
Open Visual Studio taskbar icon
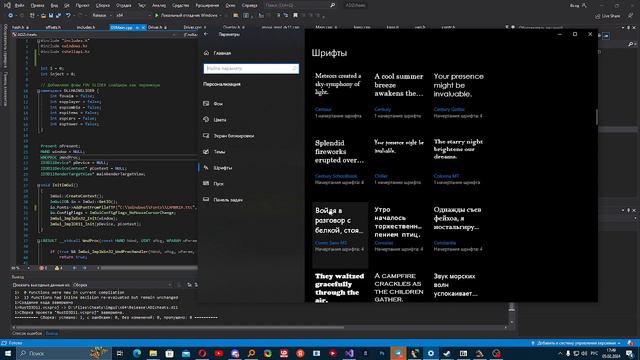349,353
